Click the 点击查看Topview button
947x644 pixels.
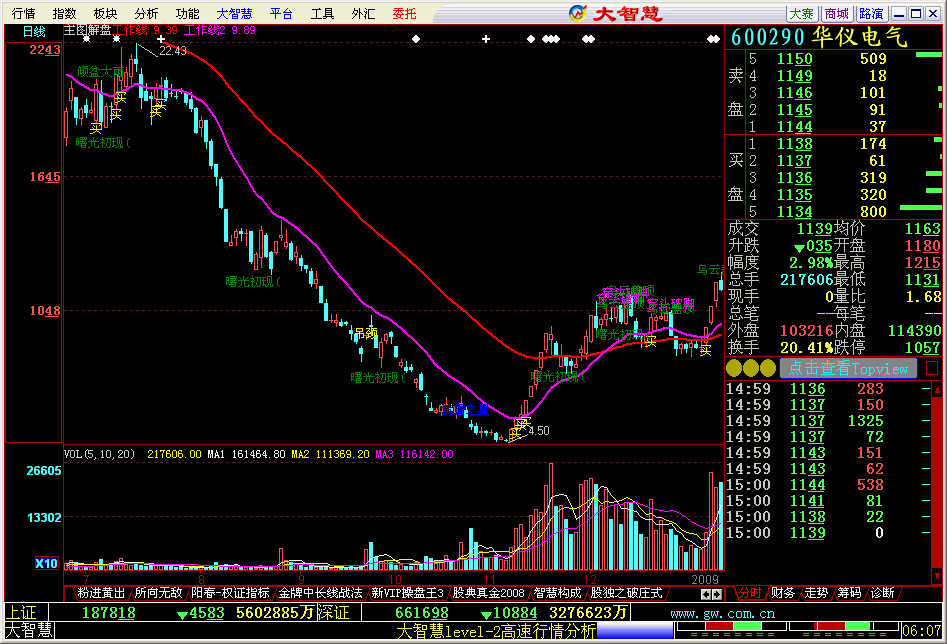click(x=848, y=368)
